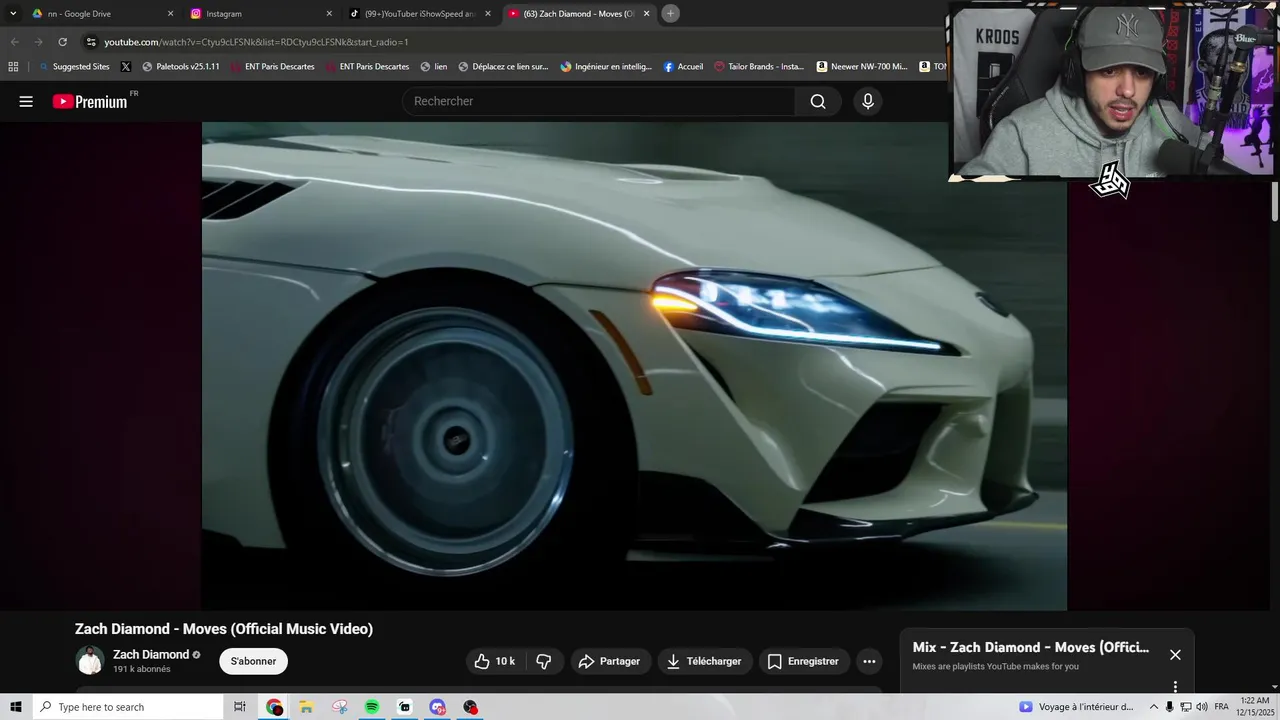Open the YouTube guide hamburger menu

26,101
